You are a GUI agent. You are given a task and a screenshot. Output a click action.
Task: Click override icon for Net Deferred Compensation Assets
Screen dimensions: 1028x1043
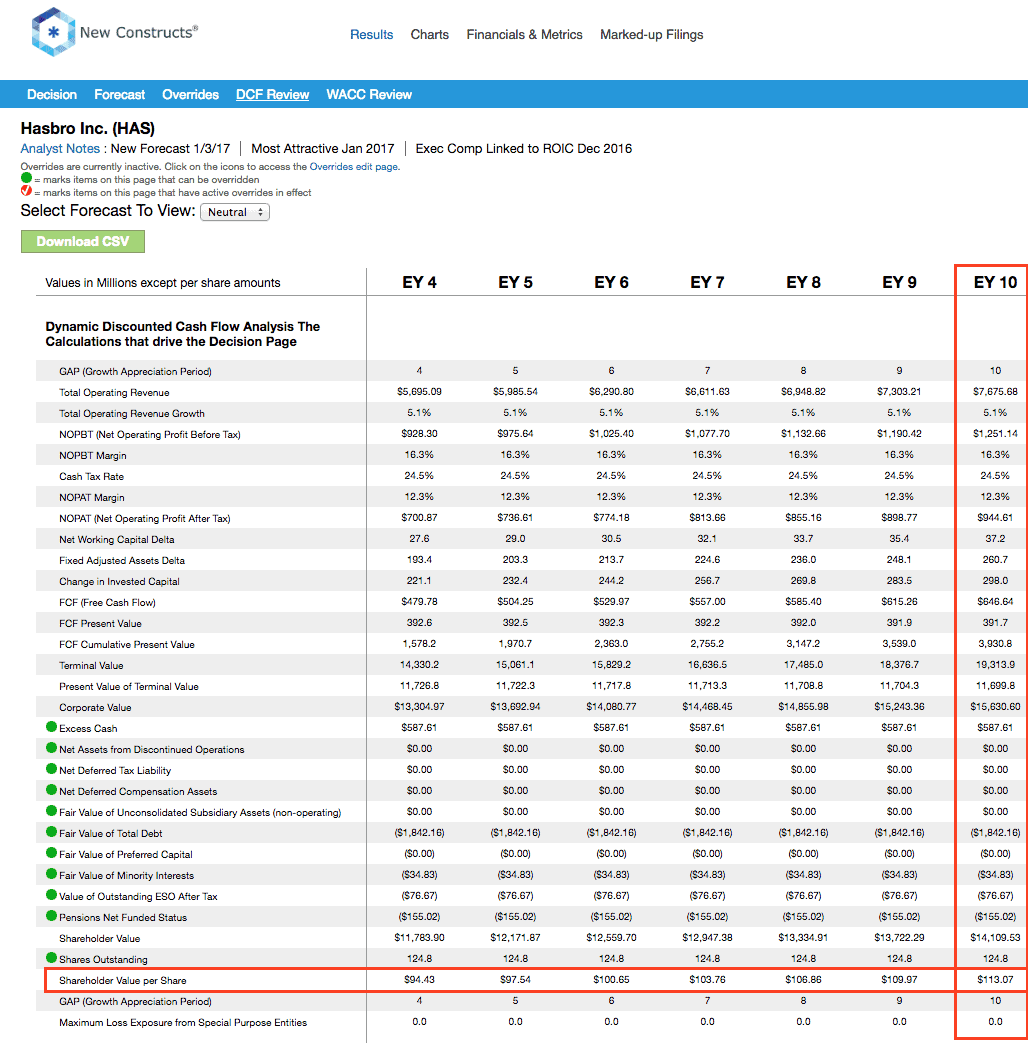tap(51, 790)
